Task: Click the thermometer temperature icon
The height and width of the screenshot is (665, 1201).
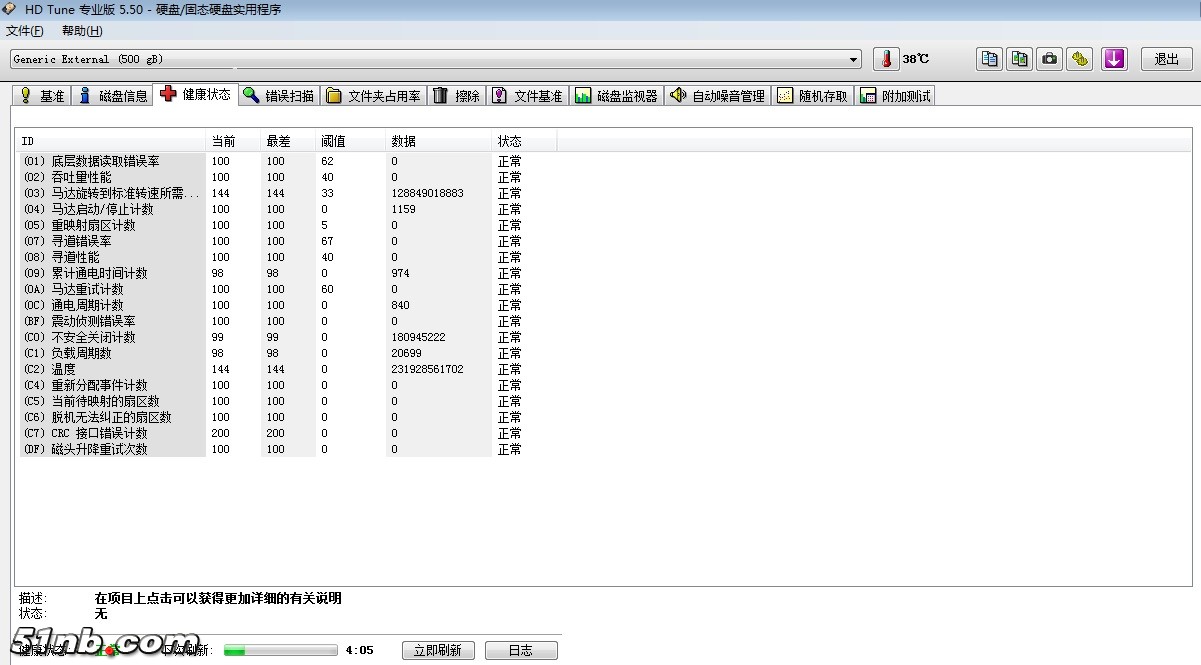Action: [x=886, y=59]
